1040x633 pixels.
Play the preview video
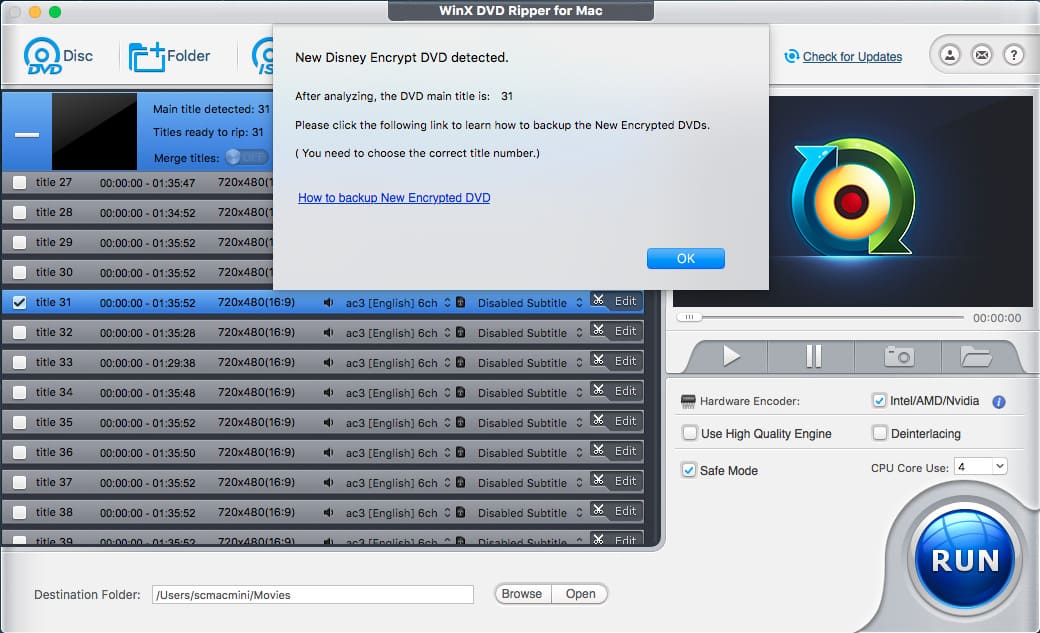coord(731,356)
